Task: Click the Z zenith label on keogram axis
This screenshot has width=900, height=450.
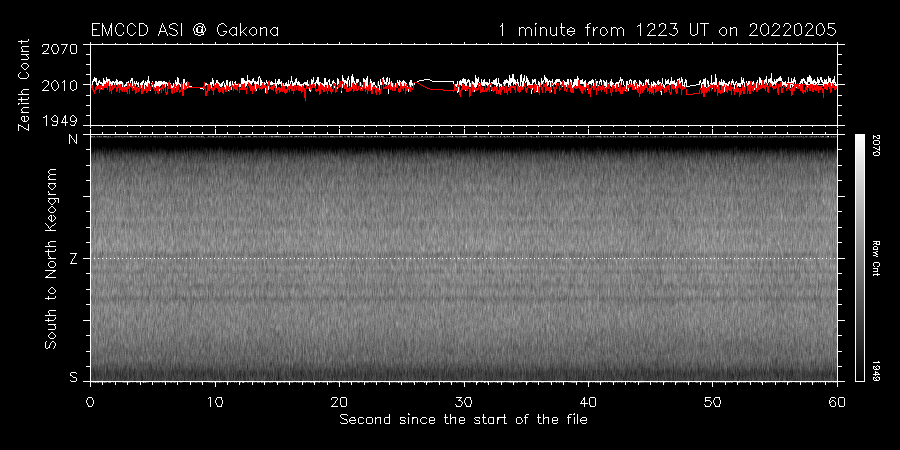Action: point(73,258)
